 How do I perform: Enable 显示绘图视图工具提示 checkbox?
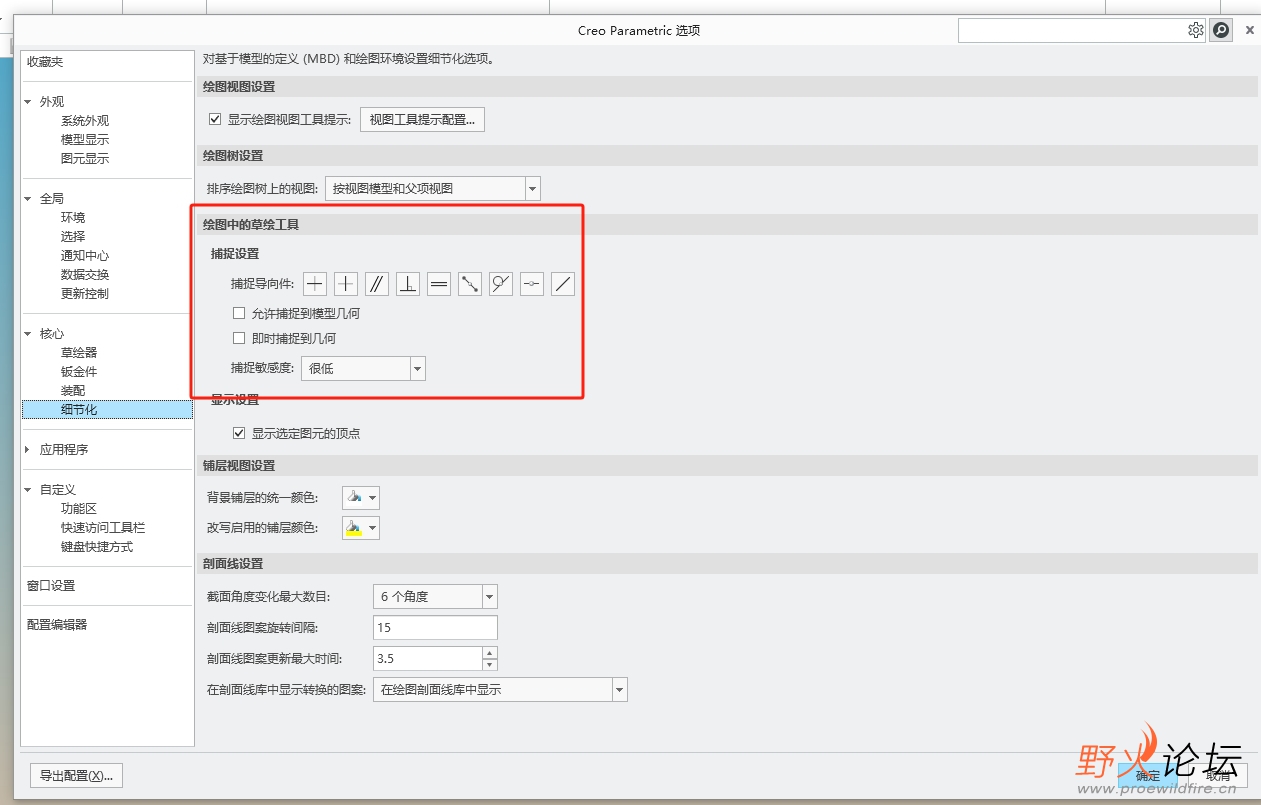(215, 119)
